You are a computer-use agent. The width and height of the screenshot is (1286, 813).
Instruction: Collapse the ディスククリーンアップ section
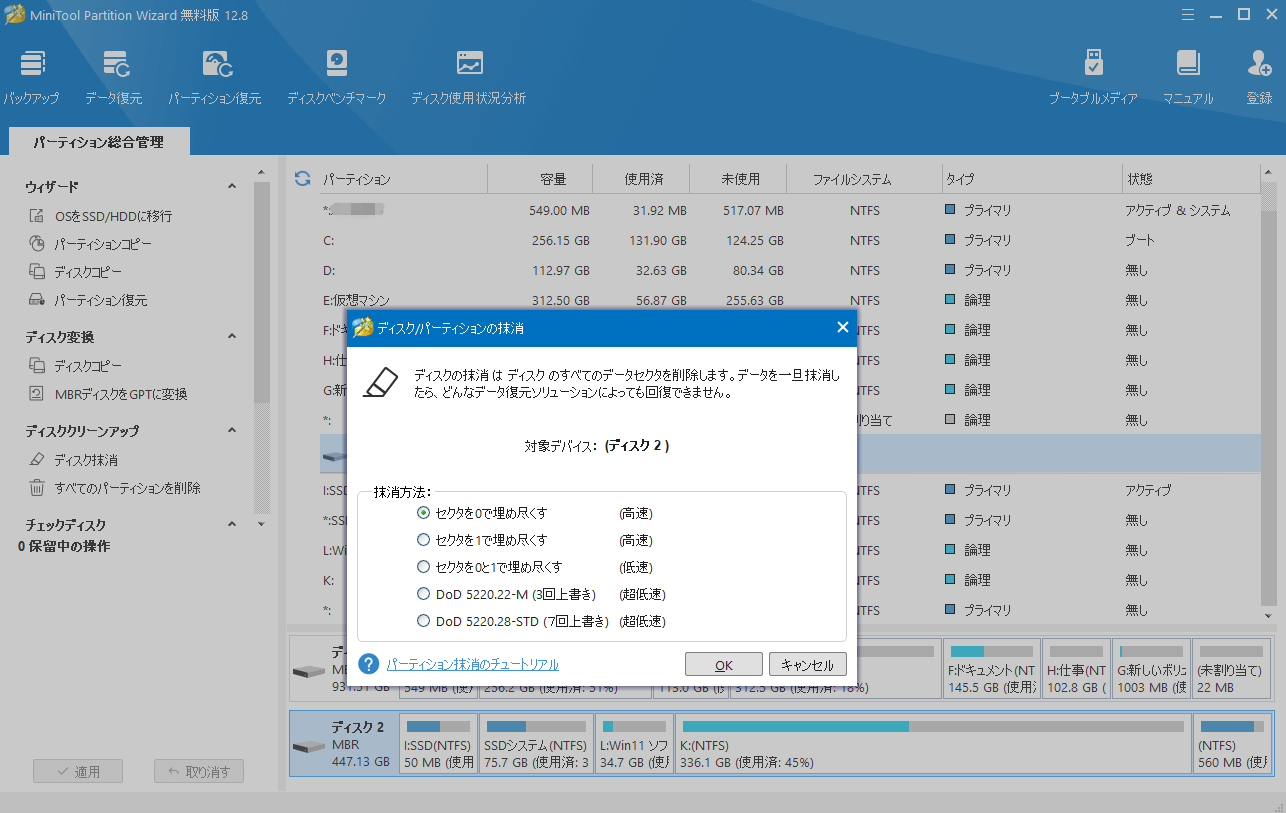click(232, 431)
